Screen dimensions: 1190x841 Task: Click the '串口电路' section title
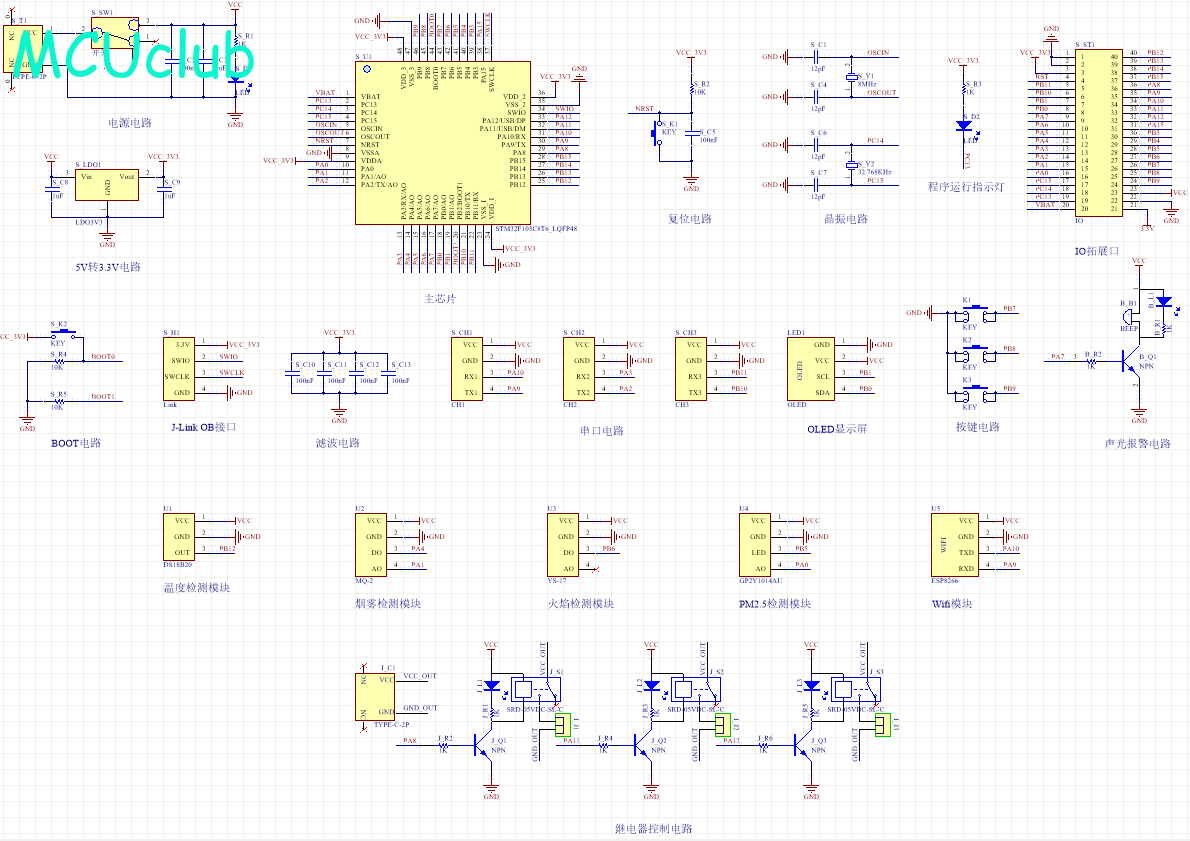click(x=602, y=431)
